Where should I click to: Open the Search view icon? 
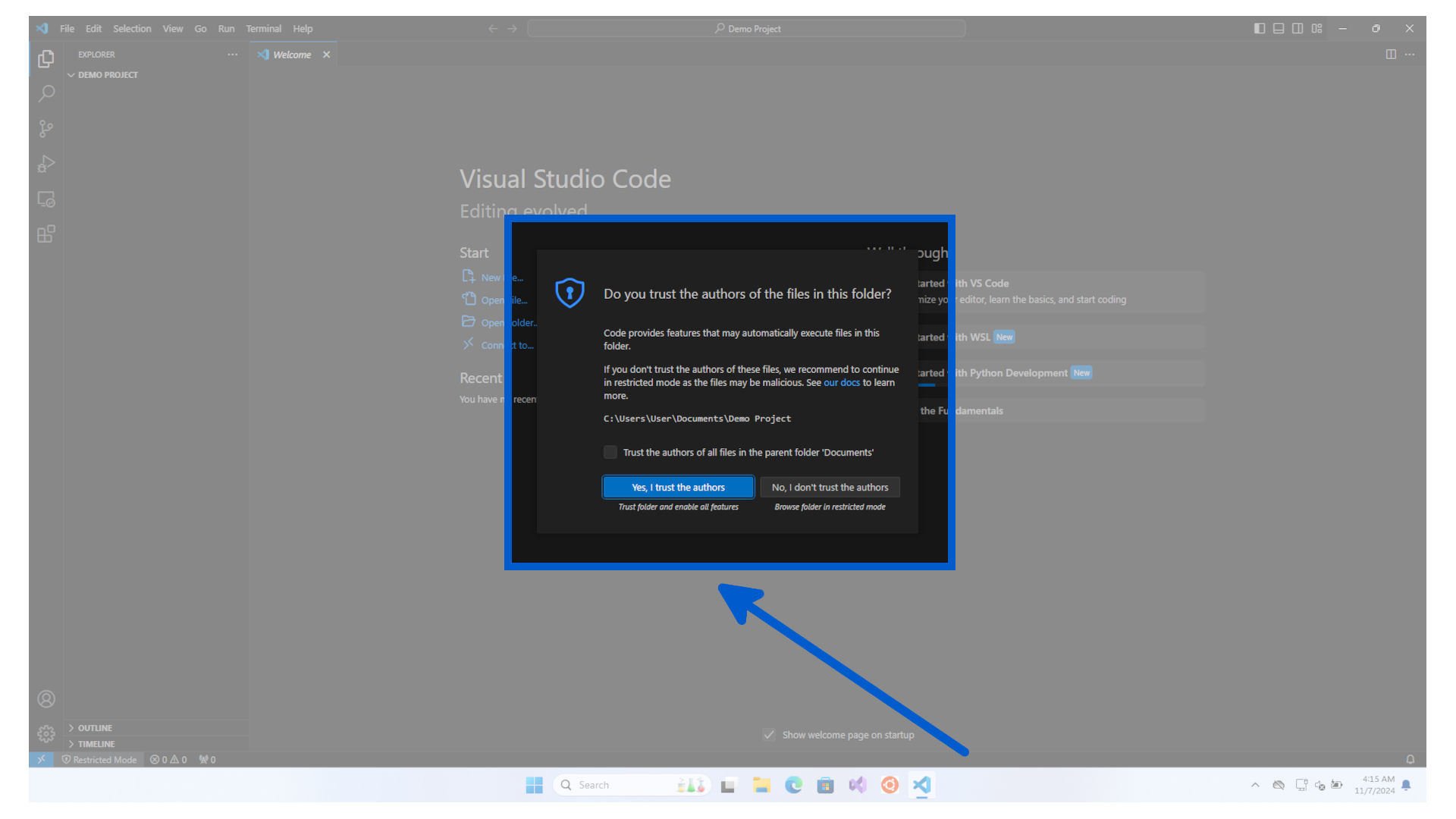click(x=46, y=93)
